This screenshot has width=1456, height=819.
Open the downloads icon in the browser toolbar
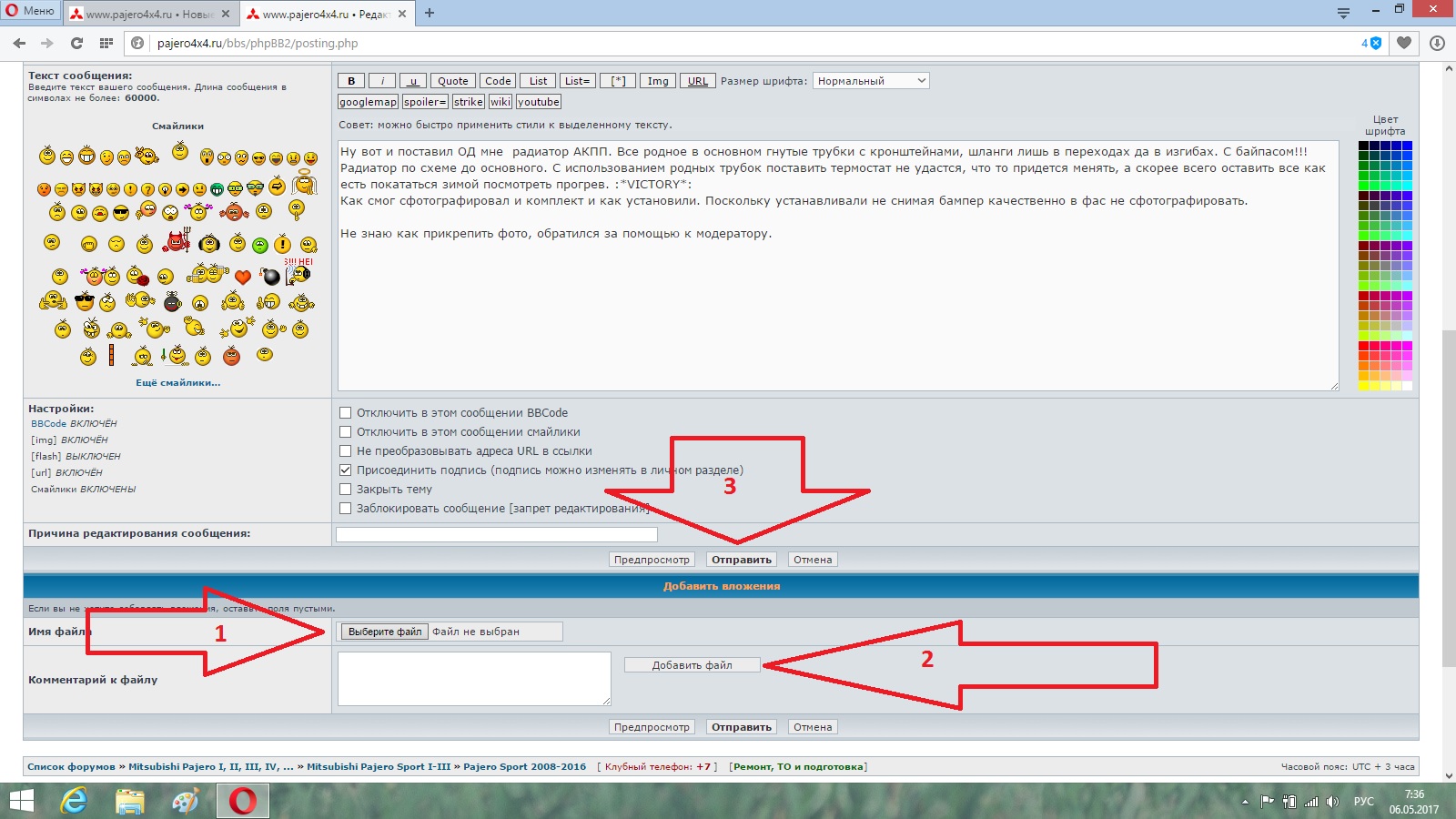pos(1437,43)
